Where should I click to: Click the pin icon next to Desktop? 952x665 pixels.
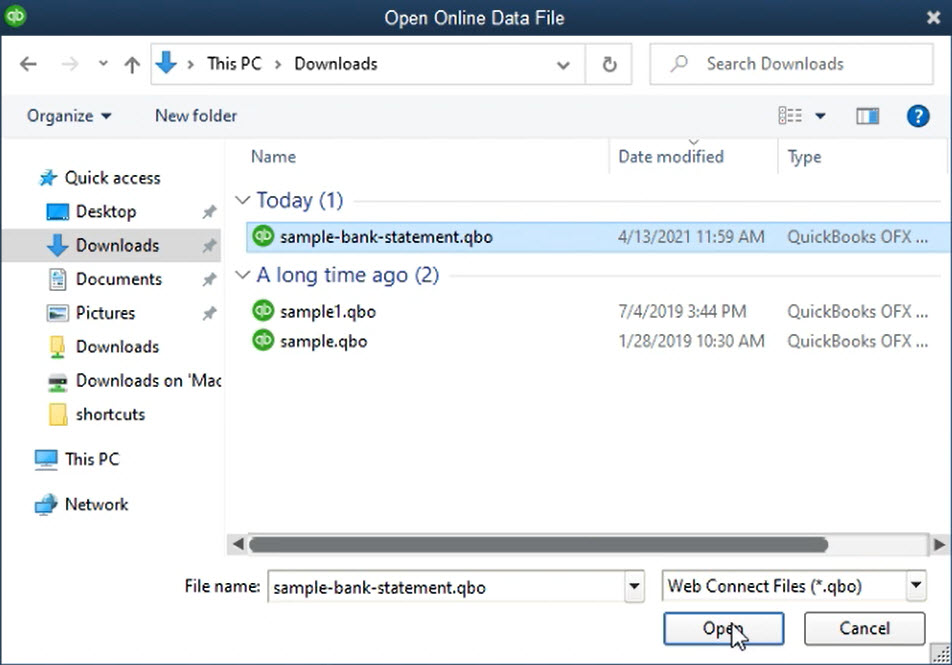coord(209,211)
